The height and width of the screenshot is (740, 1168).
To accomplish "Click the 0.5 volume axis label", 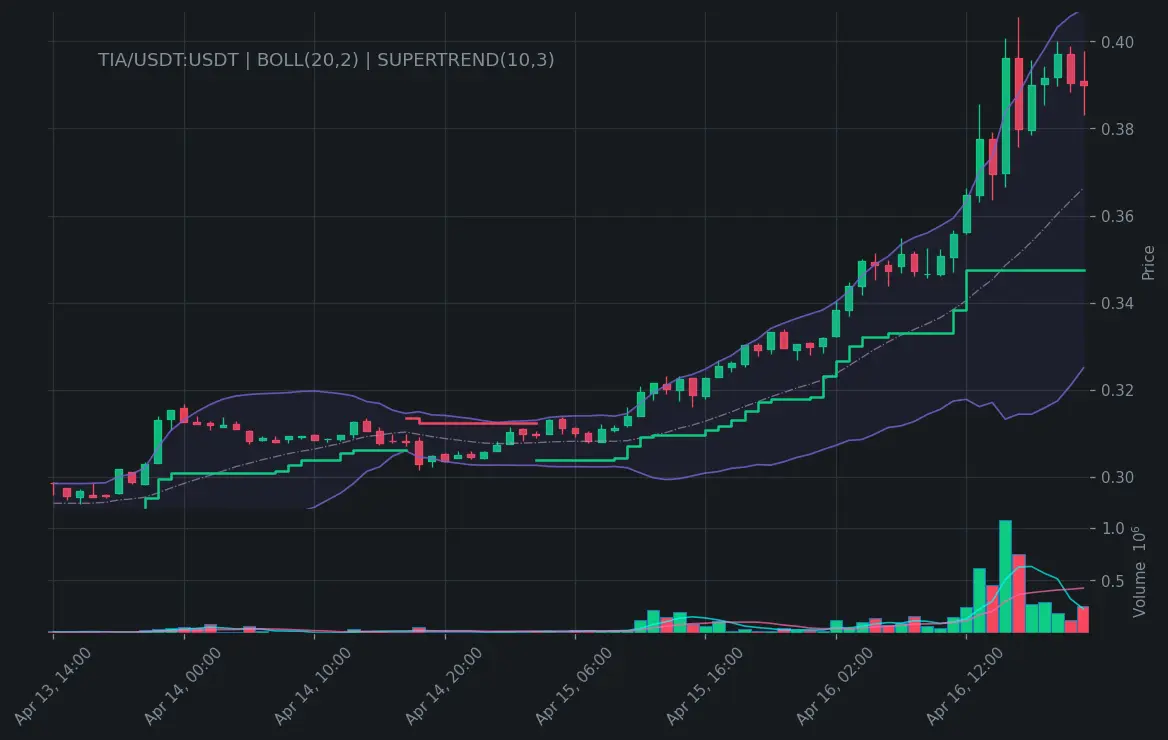I will coord(1113,581).
